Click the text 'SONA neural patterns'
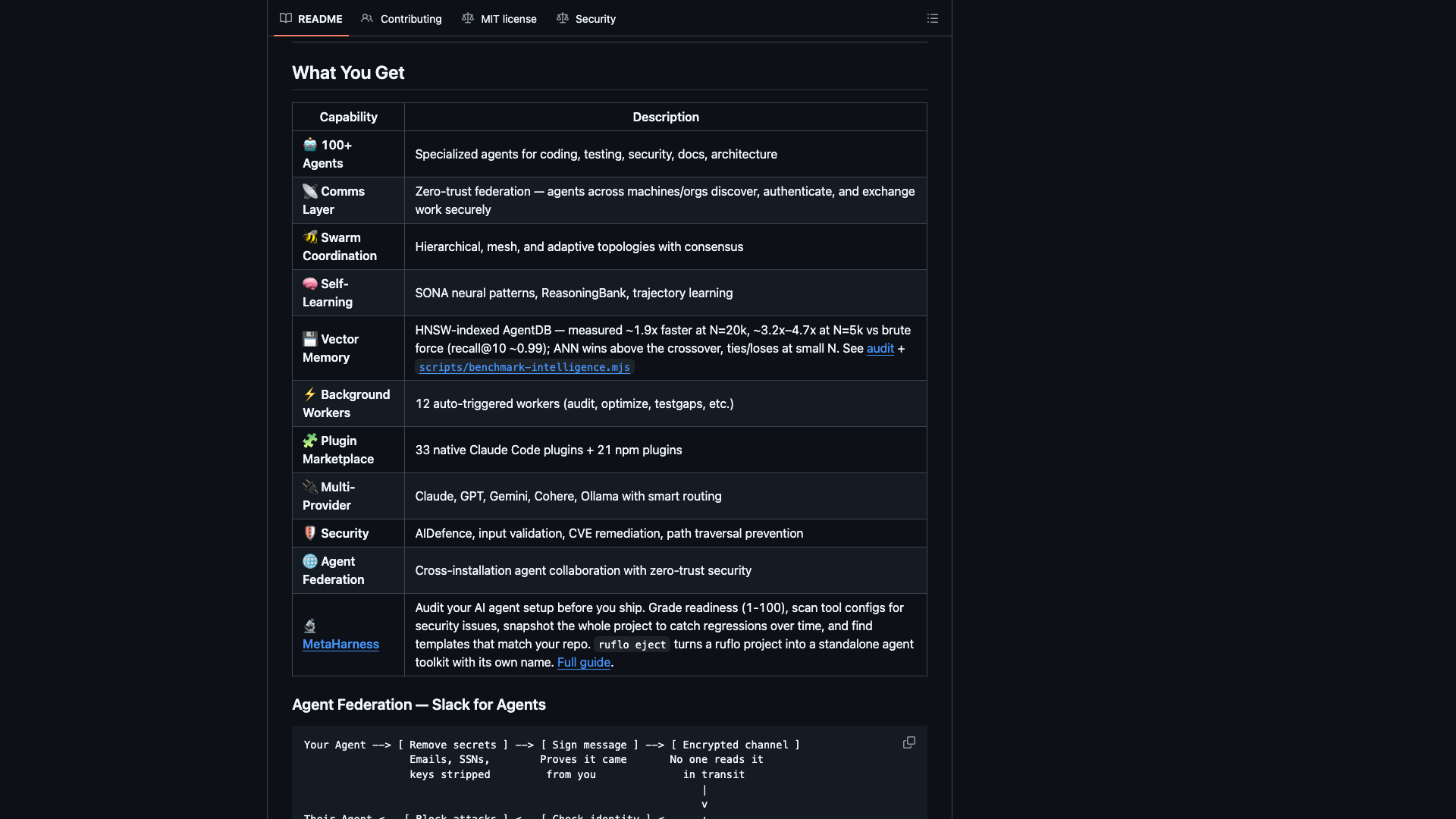Viewport: 1456px width, 819px height. 476,293
